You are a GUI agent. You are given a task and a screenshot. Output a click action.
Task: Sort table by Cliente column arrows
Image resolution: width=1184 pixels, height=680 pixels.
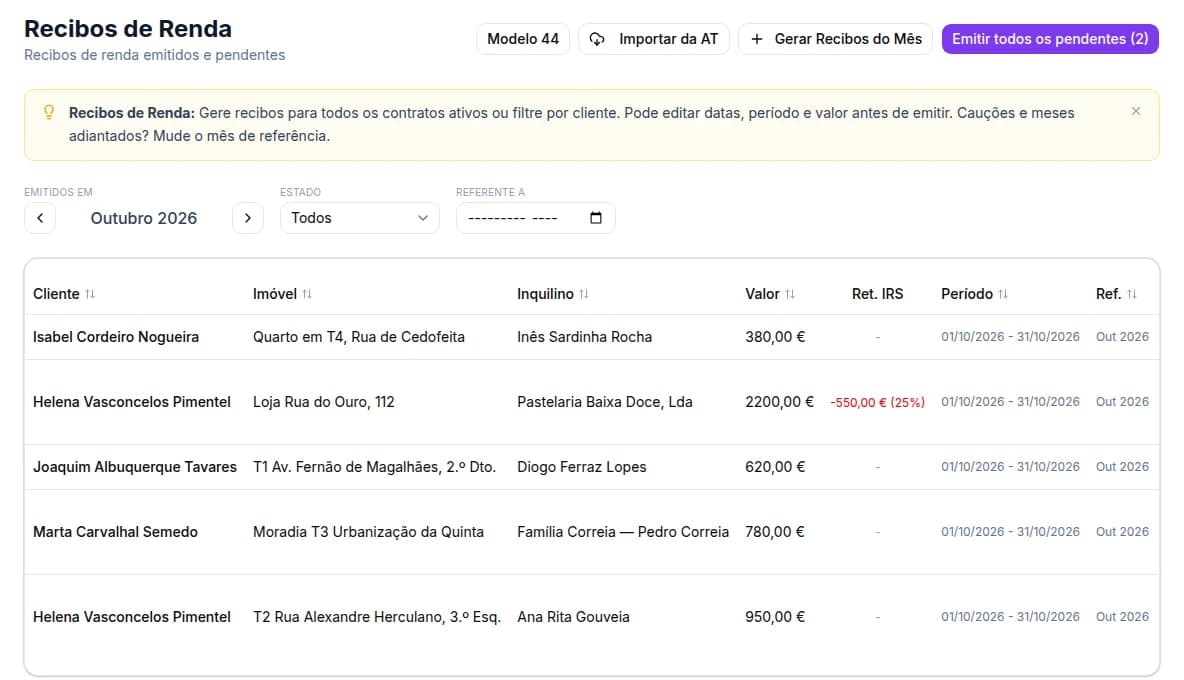tap(90, 294)
